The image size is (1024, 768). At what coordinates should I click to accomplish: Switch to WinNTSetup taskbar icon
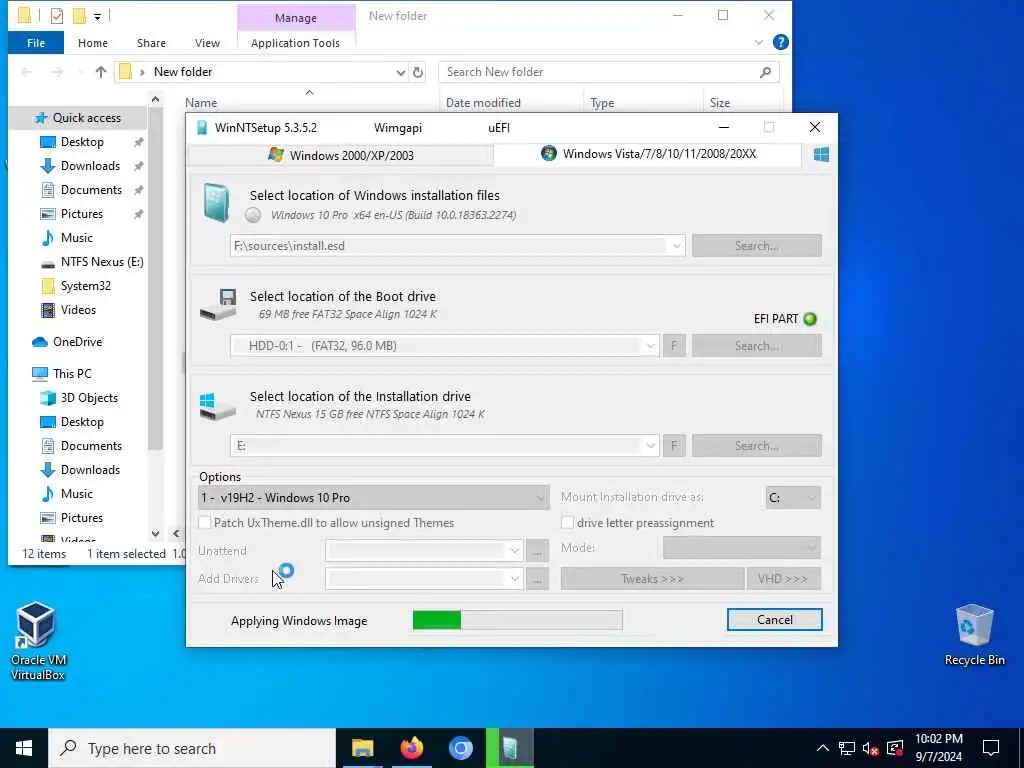click(x=510, y=748)
